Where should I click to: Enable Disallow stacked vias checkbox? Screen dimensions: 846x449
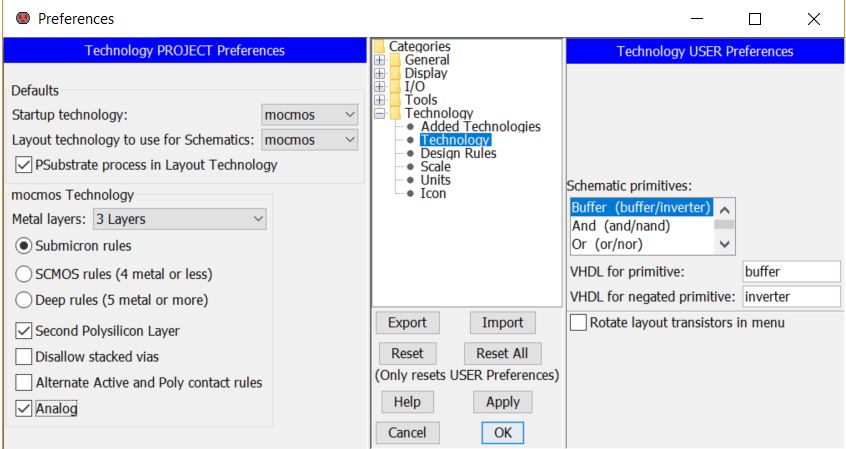click(x=24, y=357)
